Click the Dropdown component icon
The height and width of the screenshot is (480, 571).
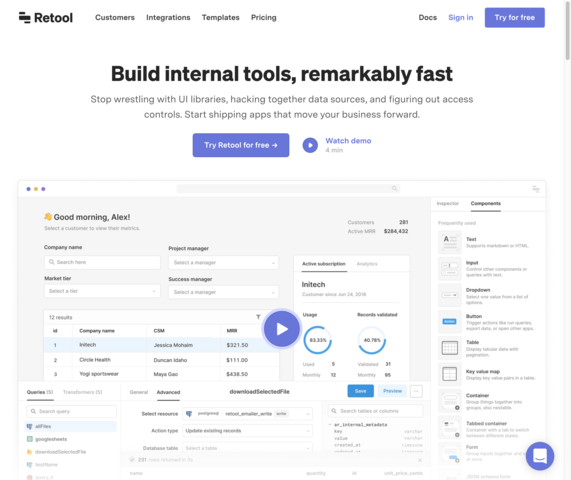click(x=449, y=295)
